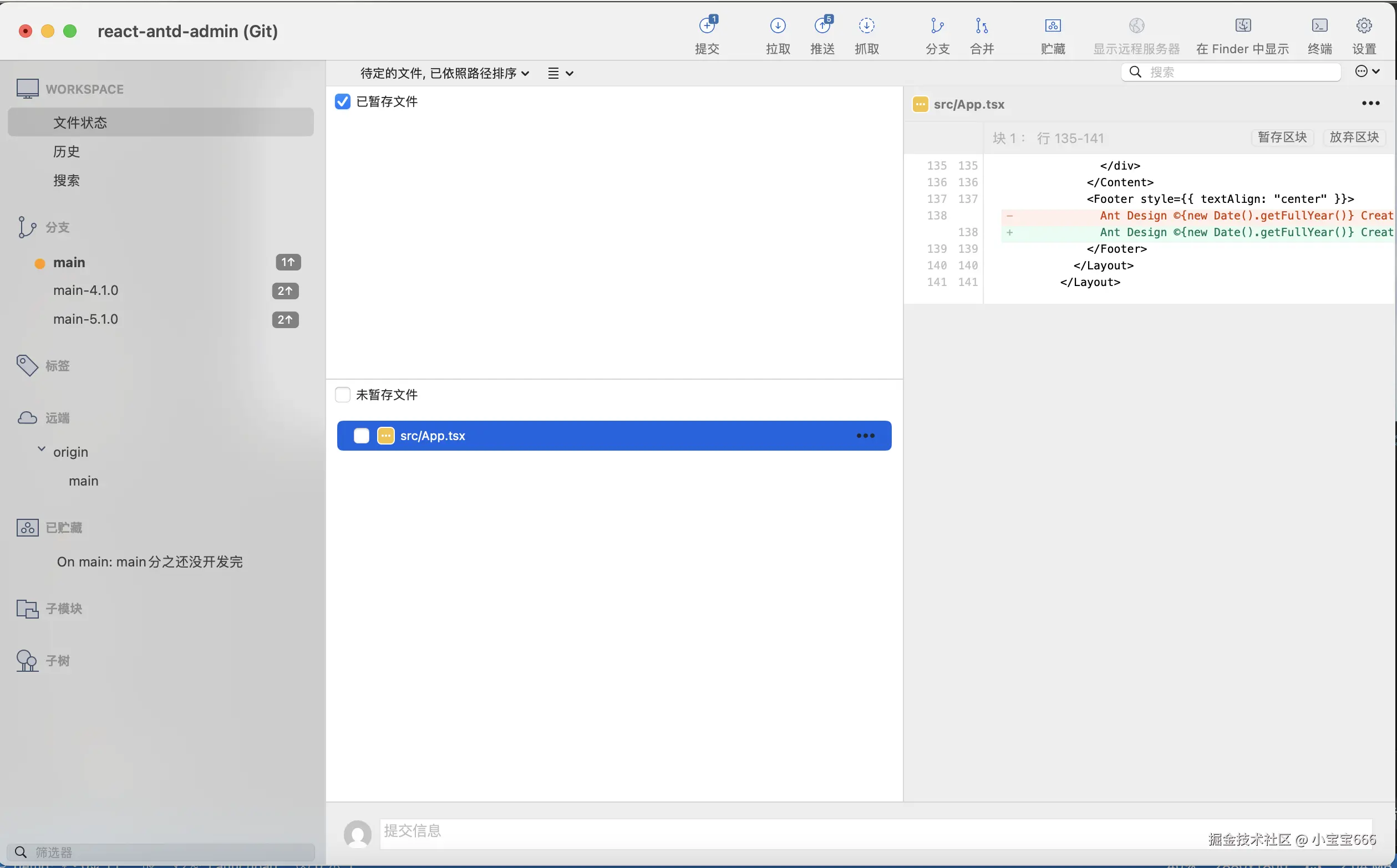Click the 合并 (Merge) toolbar icon
Screen dimensions: 1397x868
click(x=982, y=27)
